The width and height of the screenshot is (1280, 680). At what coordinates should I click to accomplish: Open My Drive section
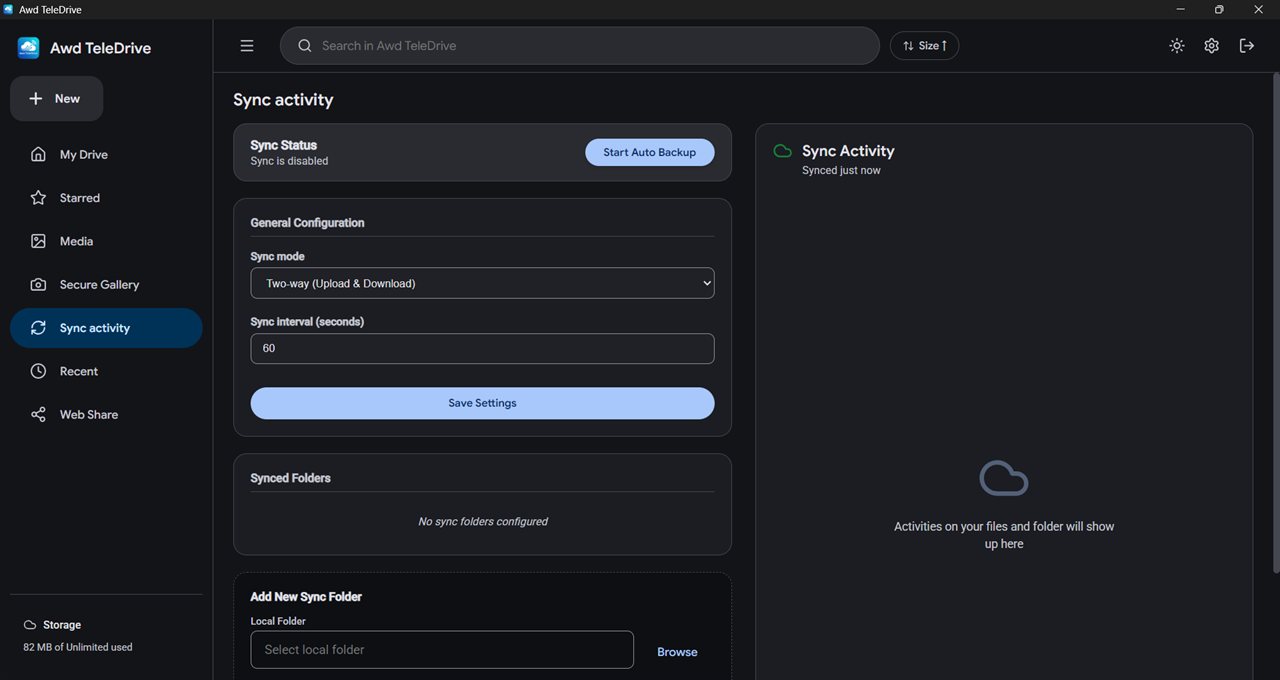(106, 155)
